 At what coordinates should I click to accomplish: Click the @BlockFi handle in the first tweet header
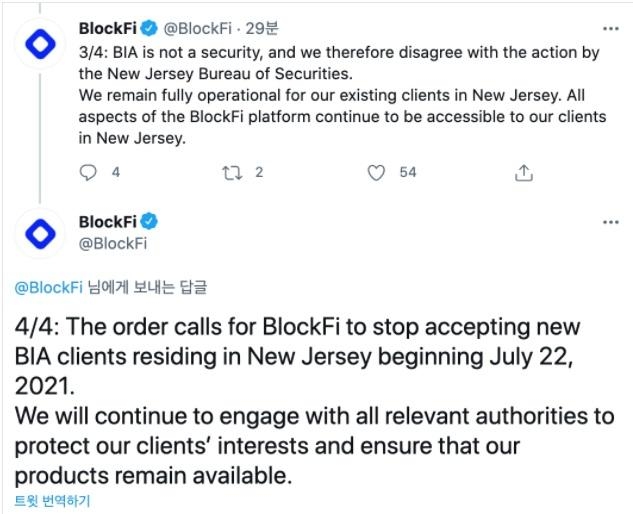(x=197, y=29)
